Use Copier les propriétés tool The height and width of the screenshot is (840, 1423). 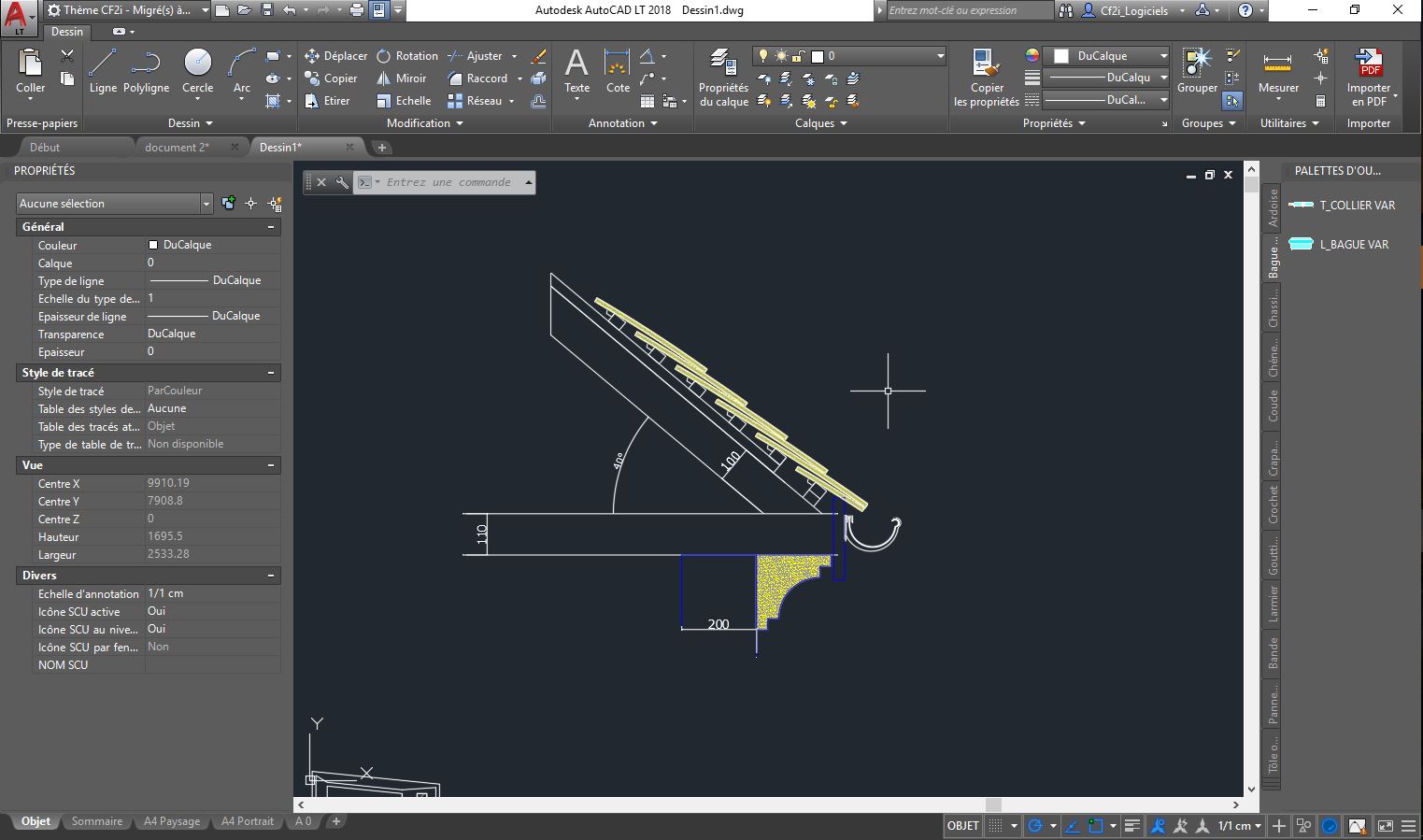986,78
